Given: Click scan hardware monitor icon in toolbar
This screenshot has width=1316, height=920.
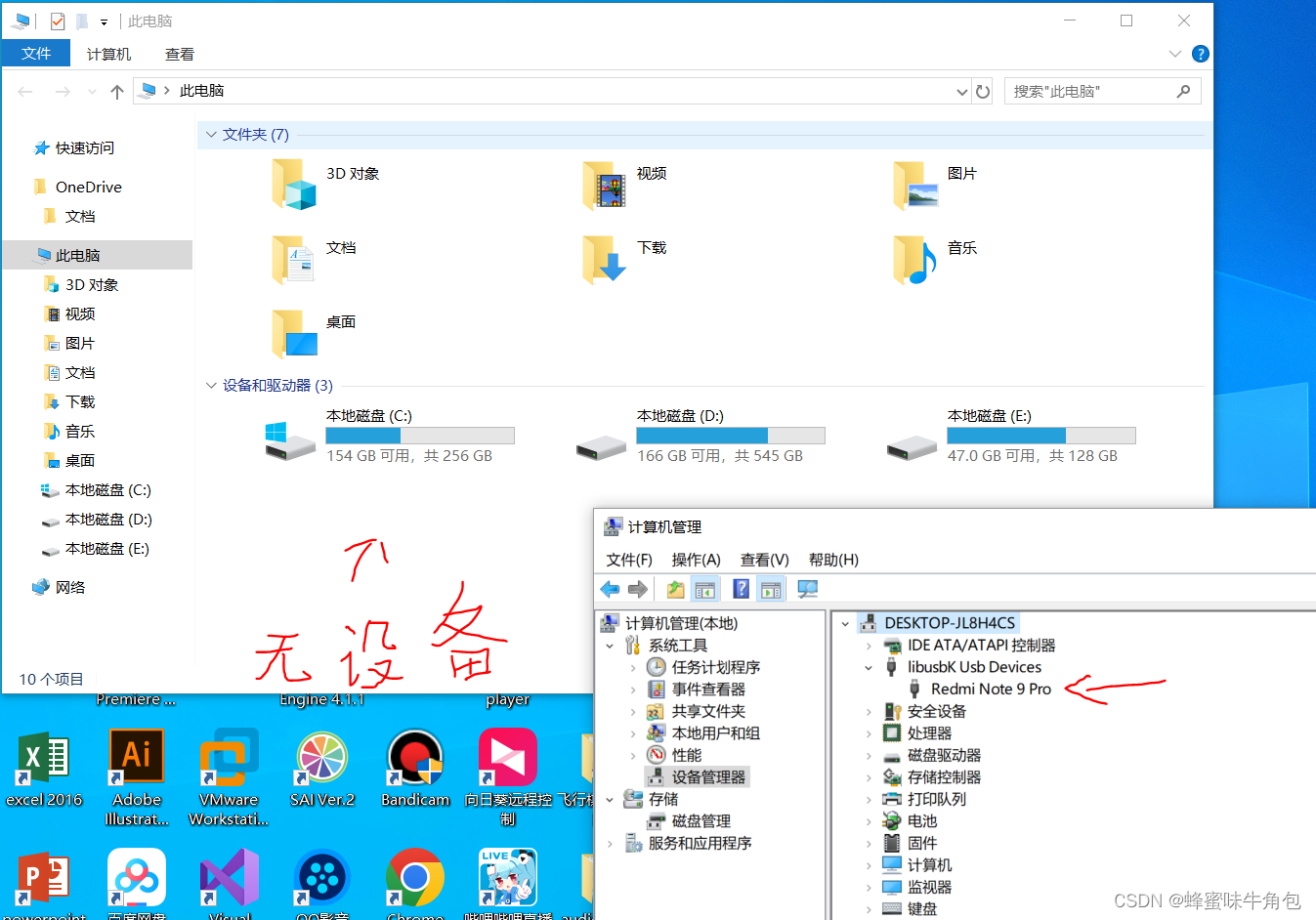Looking at the screenshot, I should coord(807,589).
